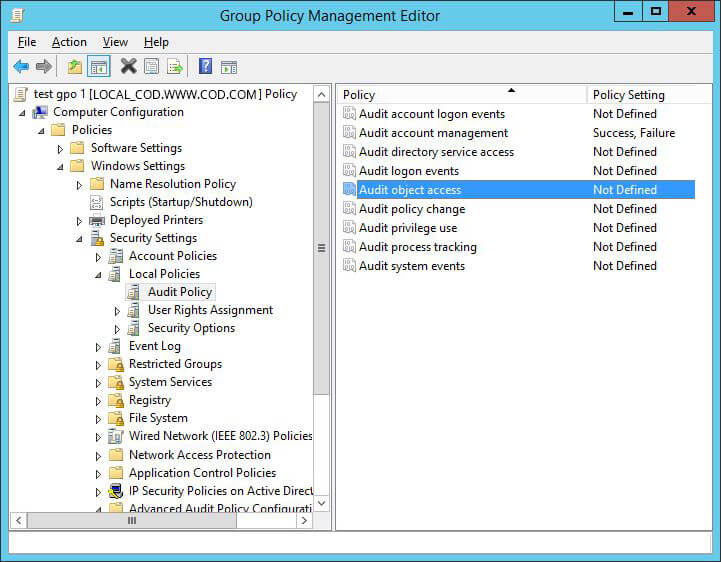Click the Audit system events row icon
Image resolution: width=721 pixels, height=562 pixels.
tap(349, 266)
